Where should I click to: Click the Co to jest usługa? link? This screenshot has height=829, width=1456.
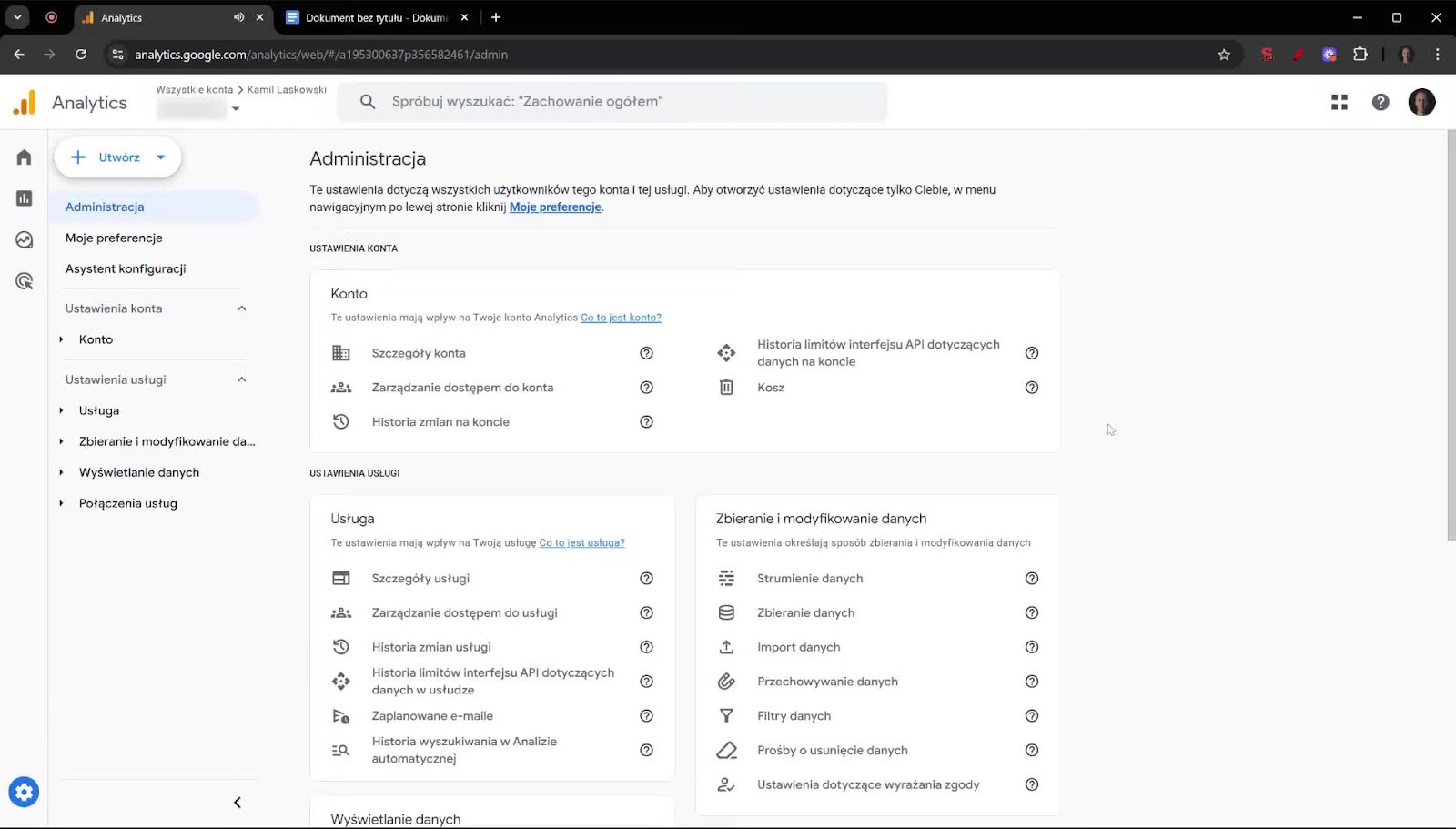[x=581, y=543]
